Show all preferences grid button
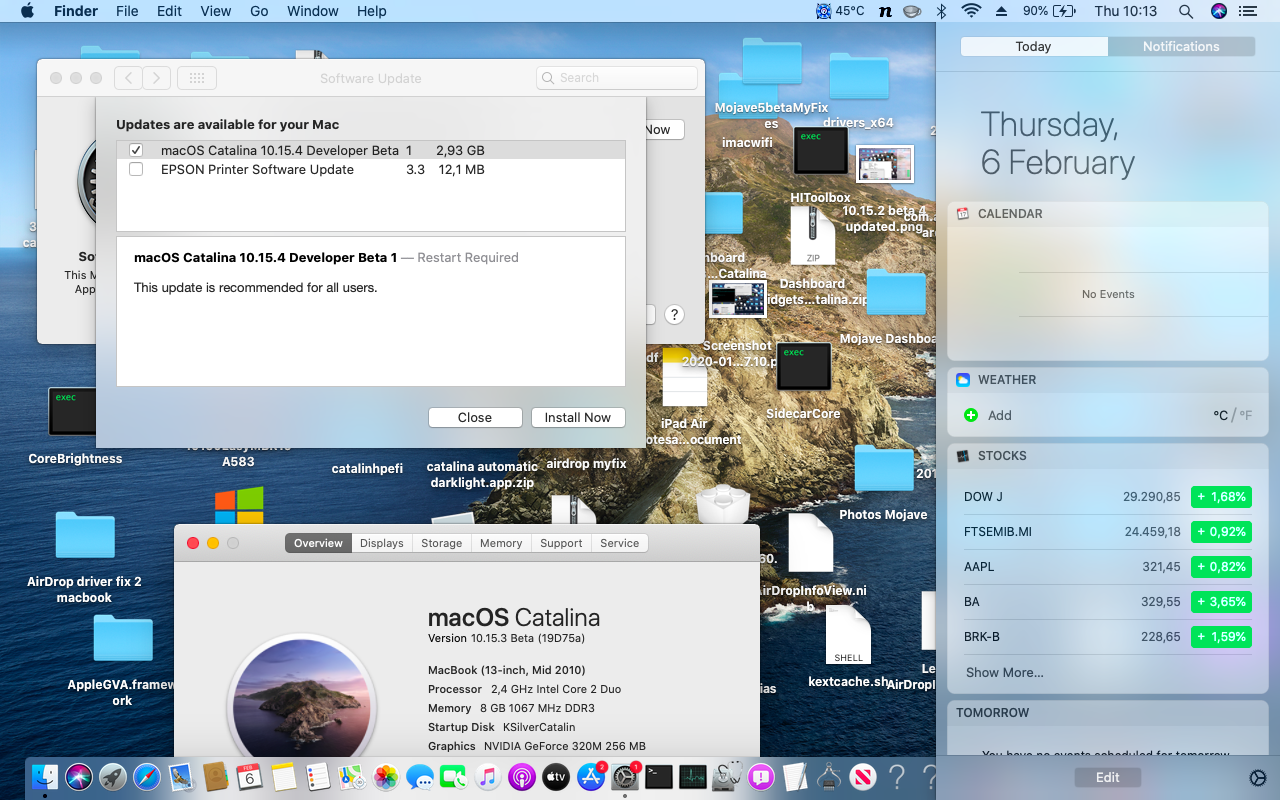The width and height of the screenshot is (1280, 800). tap(197, 78)
